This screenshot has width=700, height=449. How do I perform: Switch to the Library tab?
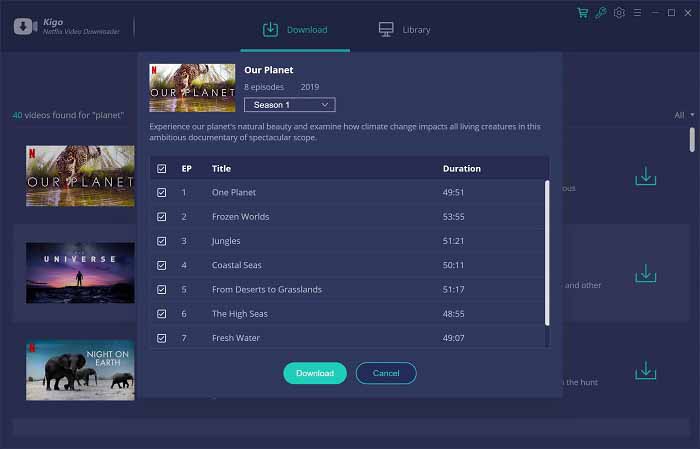point(404,29)
